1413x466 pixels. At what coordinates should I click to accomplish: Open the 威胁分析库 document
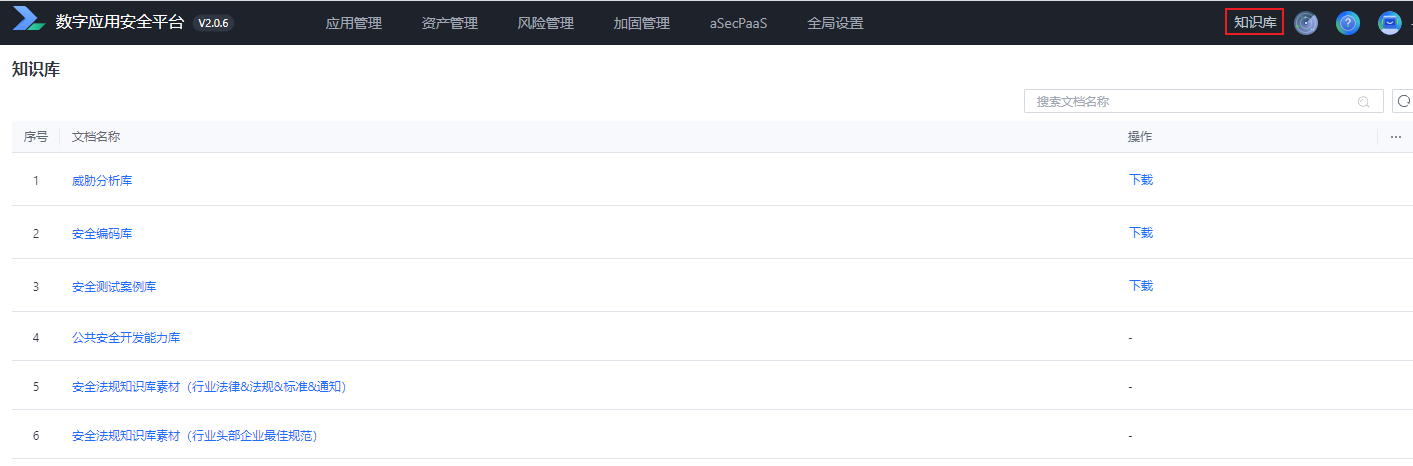(x=102, y=181)
